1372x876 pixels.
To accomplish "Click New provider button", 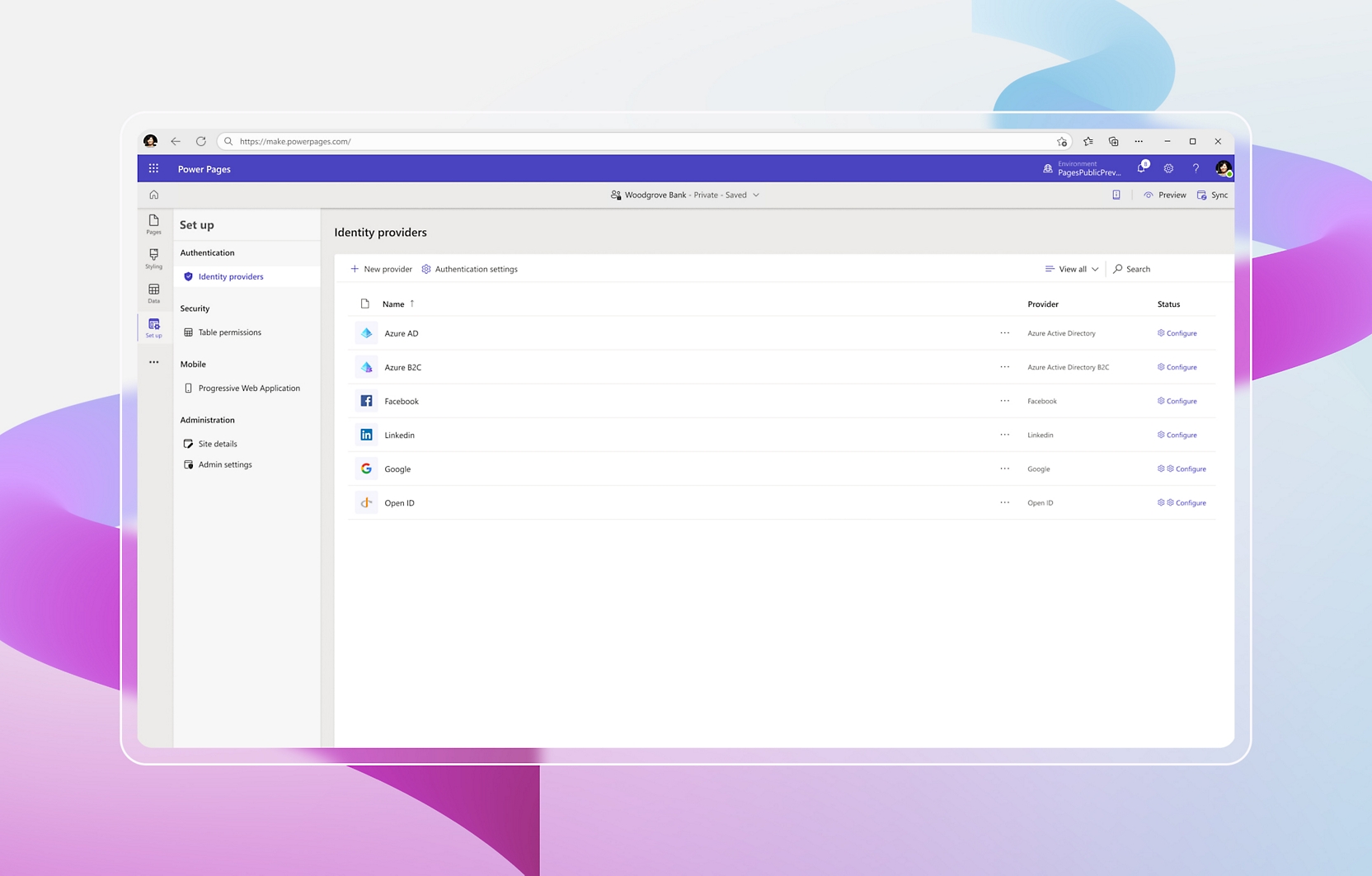I will coord(381,269).
